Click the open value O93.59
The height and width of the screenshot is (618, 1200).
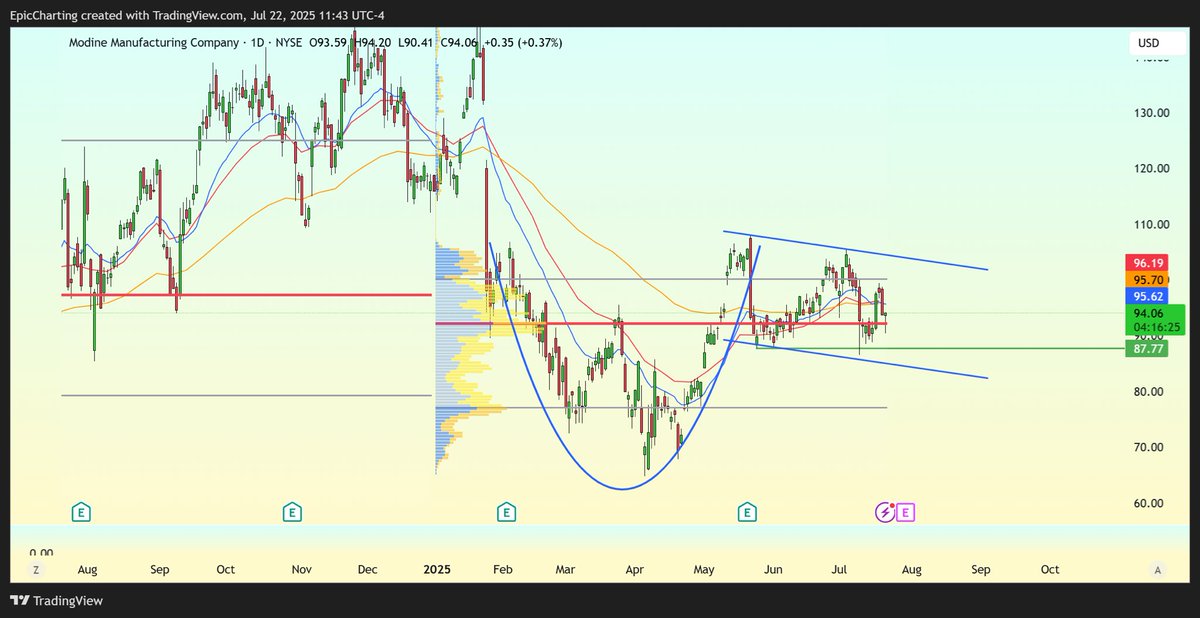click(328, 43)
